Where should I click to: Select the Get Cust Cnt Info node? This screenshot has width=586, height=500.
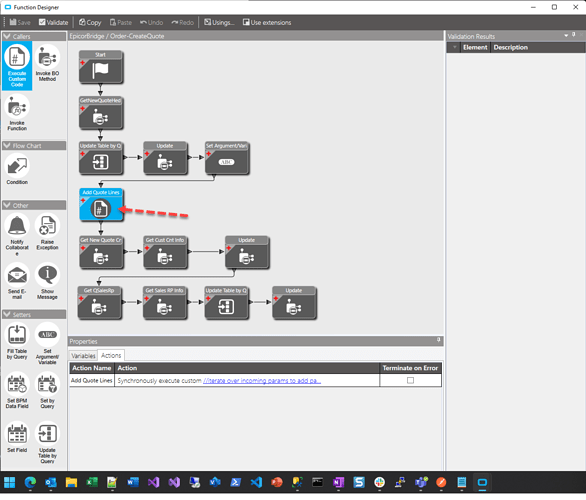(x=165, y=252)
